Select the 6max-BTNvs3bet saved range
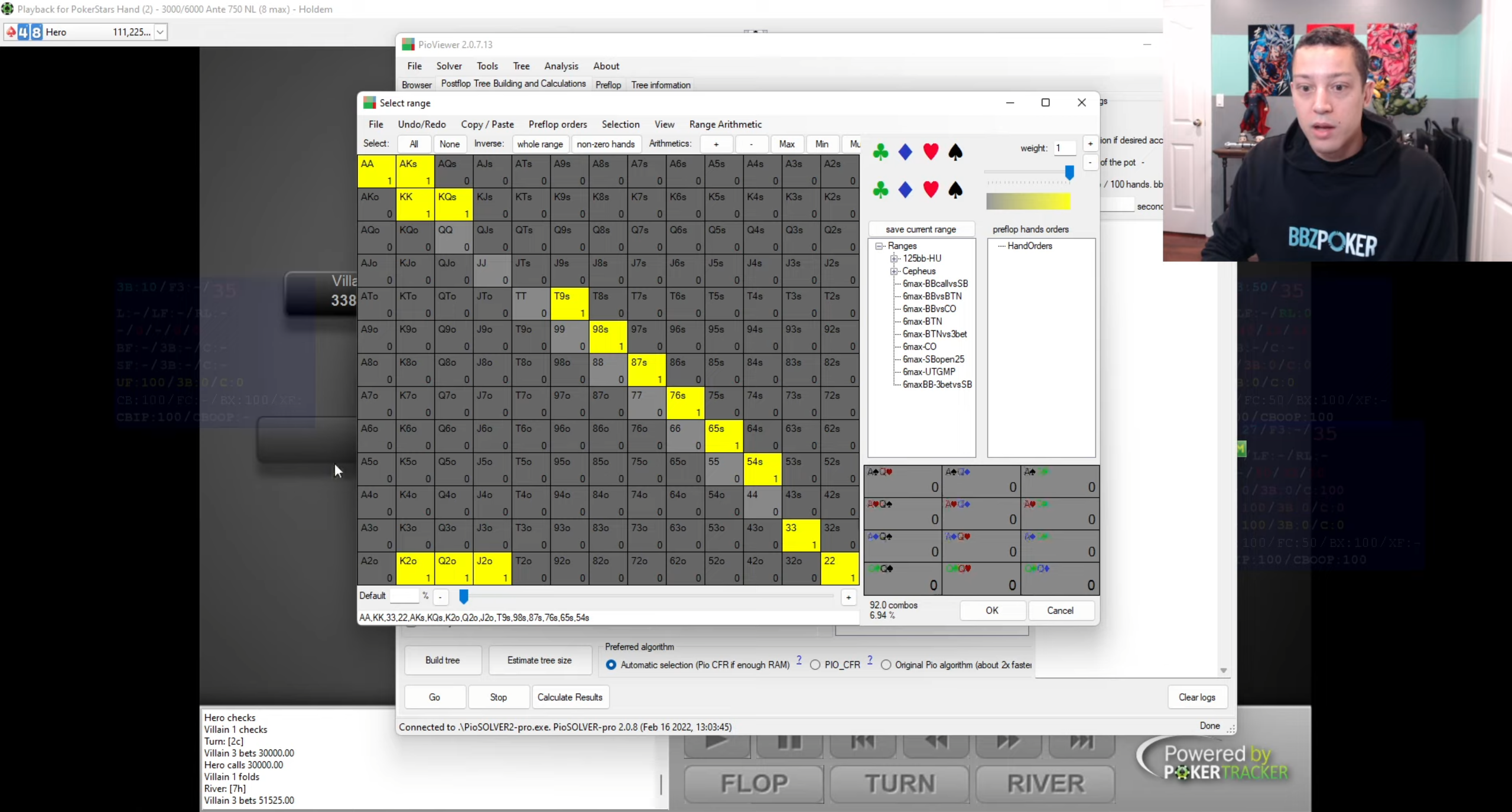This screenshot has height=812, width=1512. point(935,334)
